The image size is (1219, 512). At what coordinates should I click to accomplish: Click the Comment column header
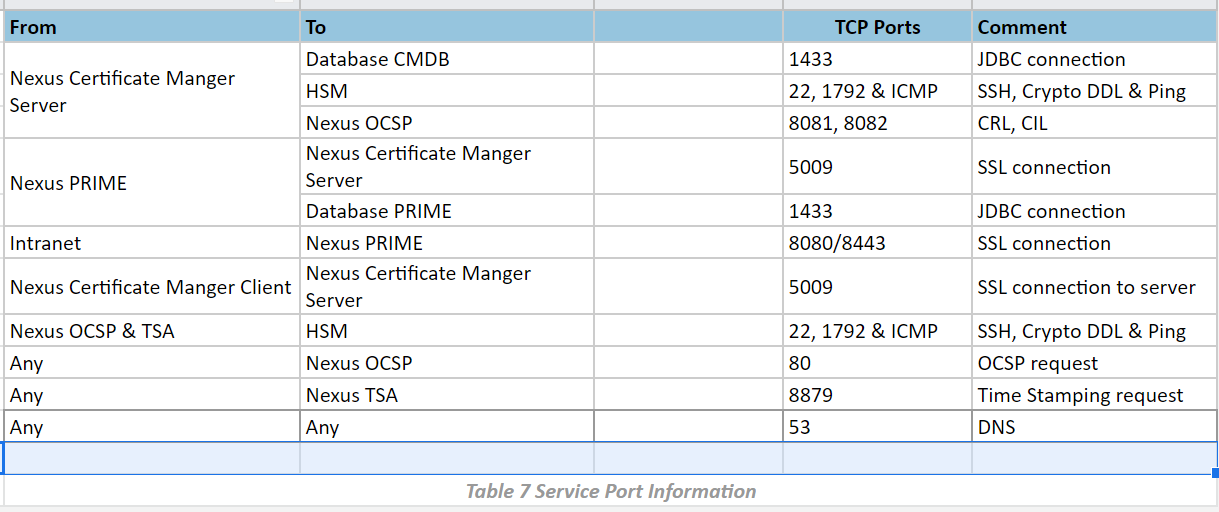(1094, 27)
